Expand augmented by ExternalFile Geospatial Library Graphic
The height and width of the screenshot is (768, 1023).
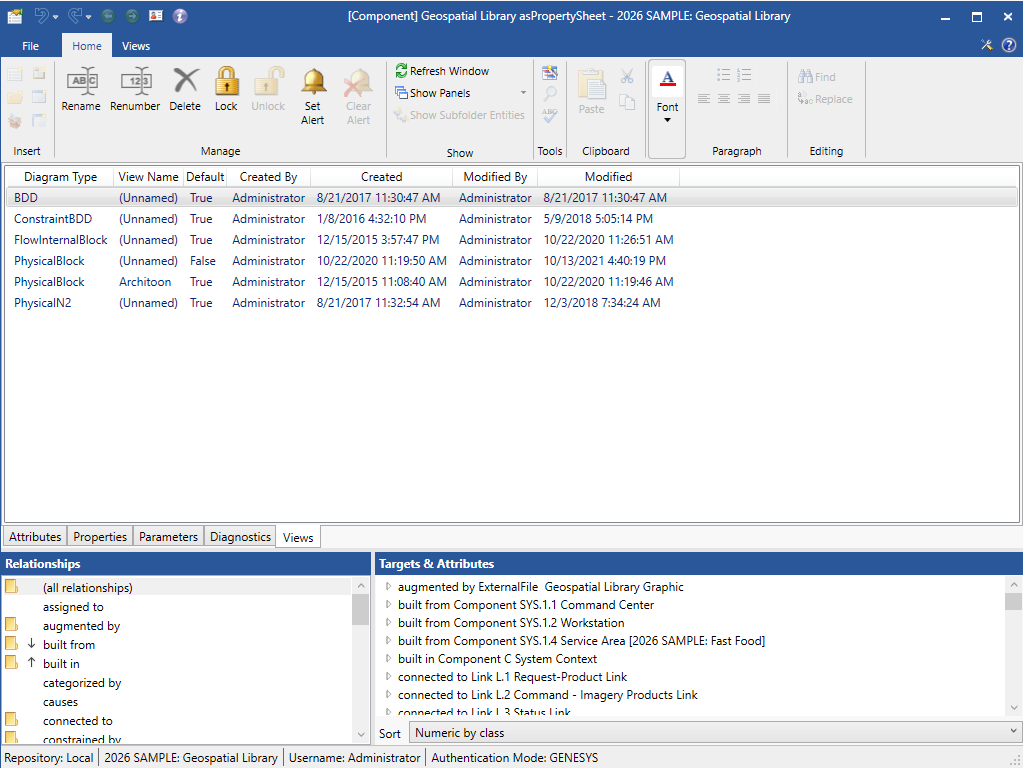tap(389, 587)
